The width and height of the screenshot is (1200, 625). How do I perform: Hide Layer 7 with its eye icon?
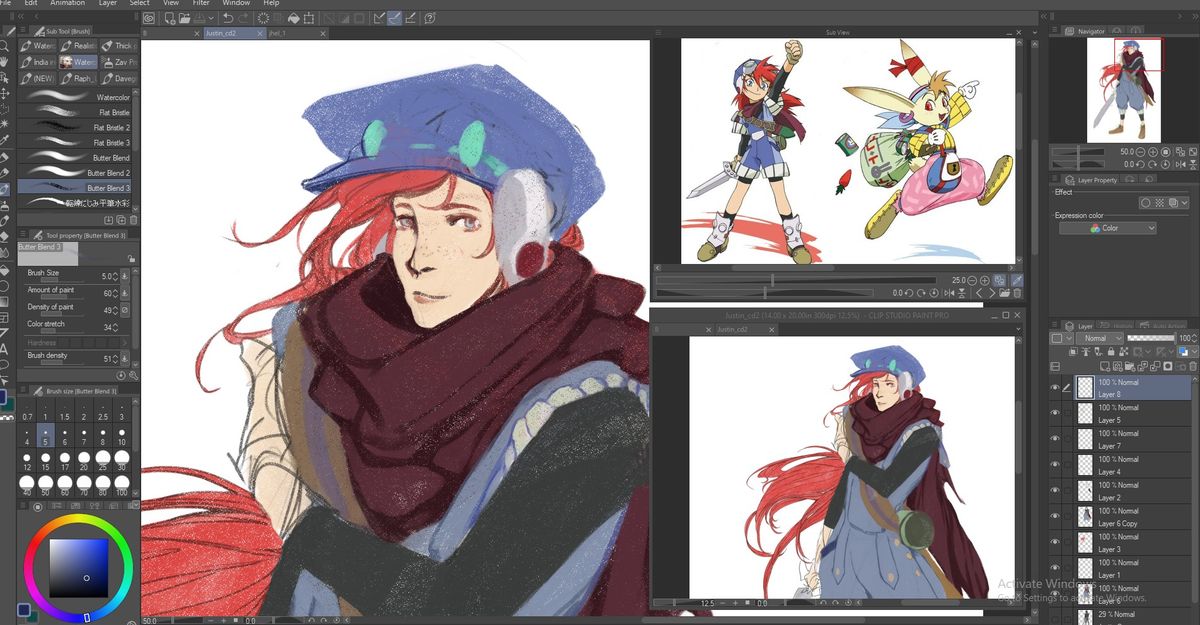click(x=1054, y=439)
